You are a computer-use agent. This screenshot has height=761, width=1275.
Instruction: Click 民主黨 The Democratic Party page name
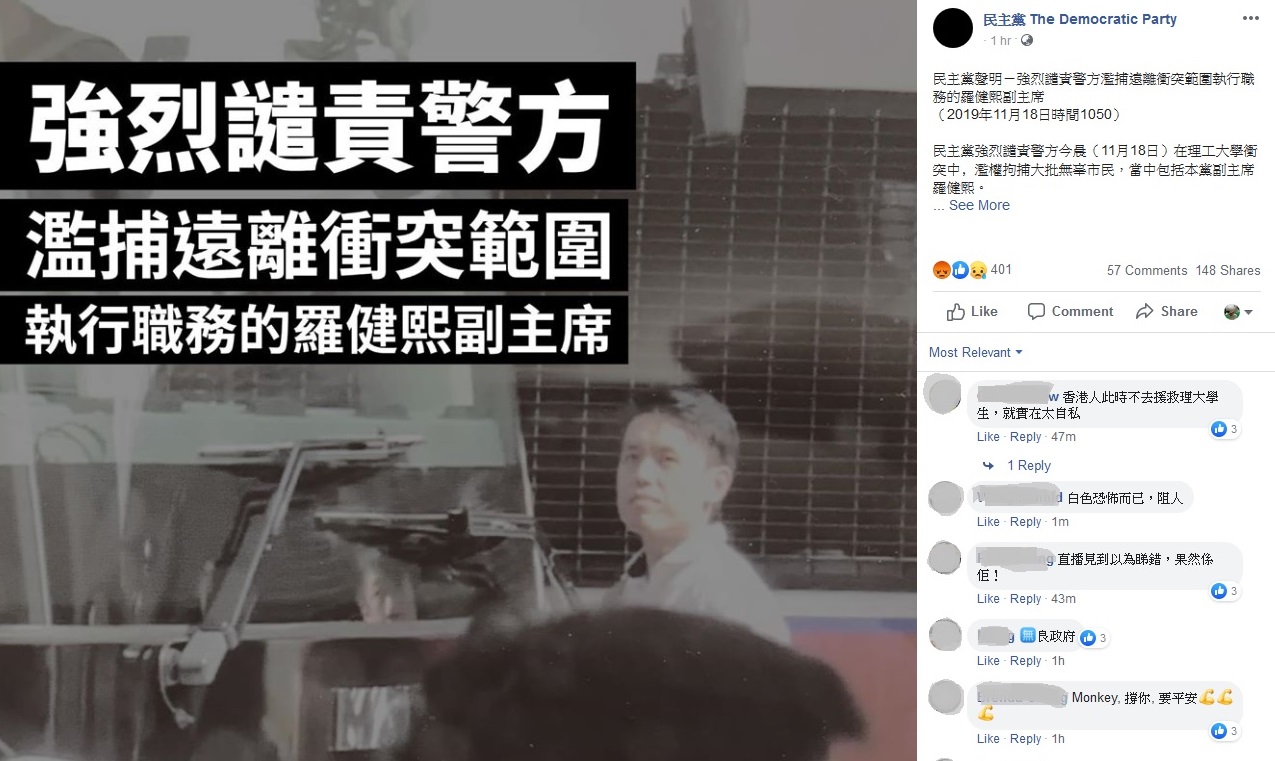click(x=1080, y=19)
